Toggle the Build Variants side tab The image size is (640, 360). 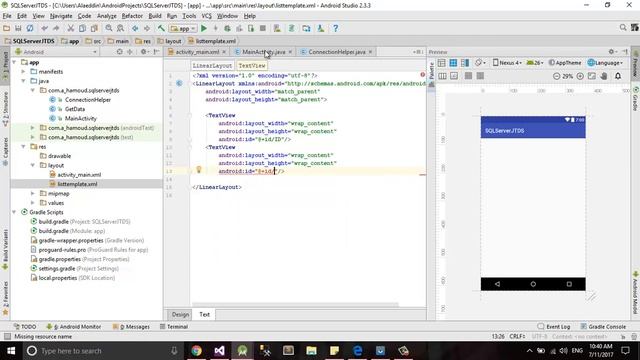click(x=5, y=249)
